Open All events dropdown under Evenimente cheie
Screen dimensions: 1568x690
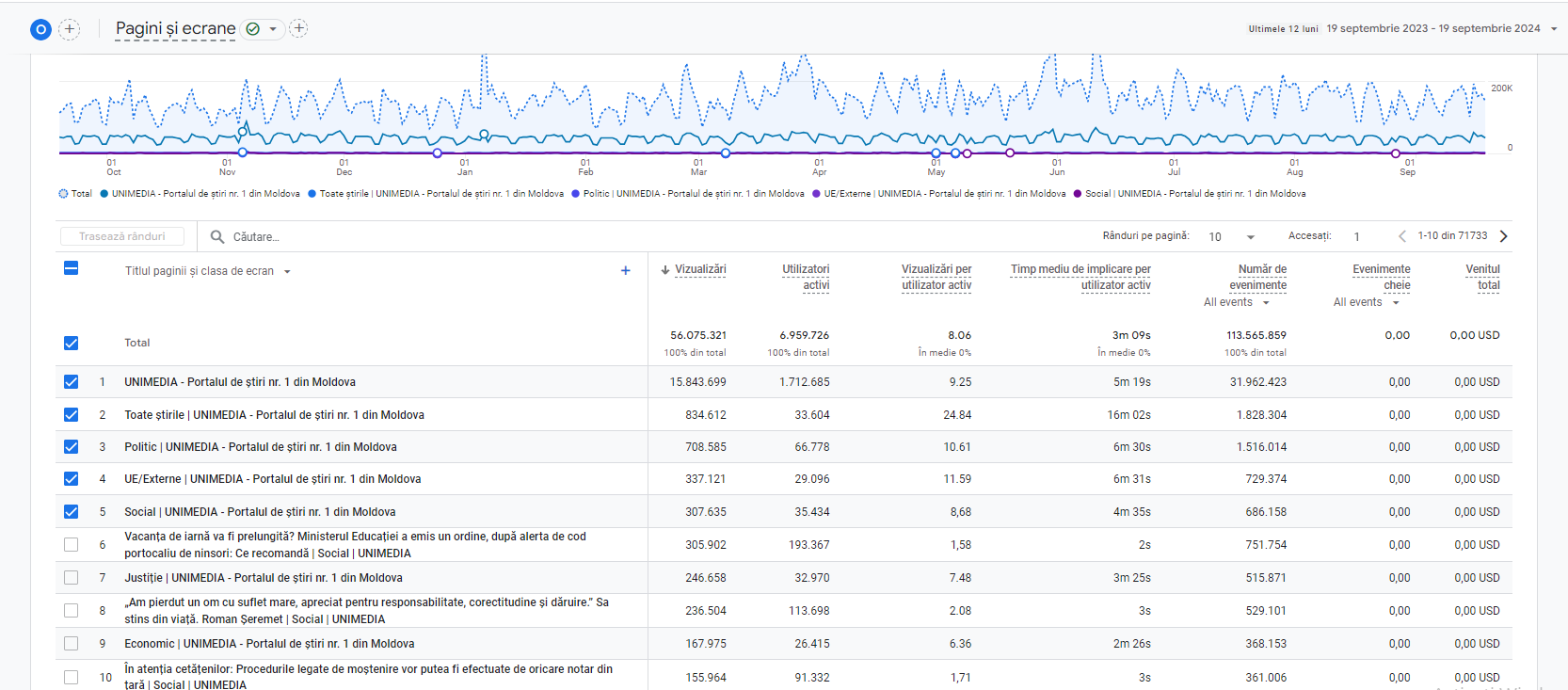pos(1367,302)
